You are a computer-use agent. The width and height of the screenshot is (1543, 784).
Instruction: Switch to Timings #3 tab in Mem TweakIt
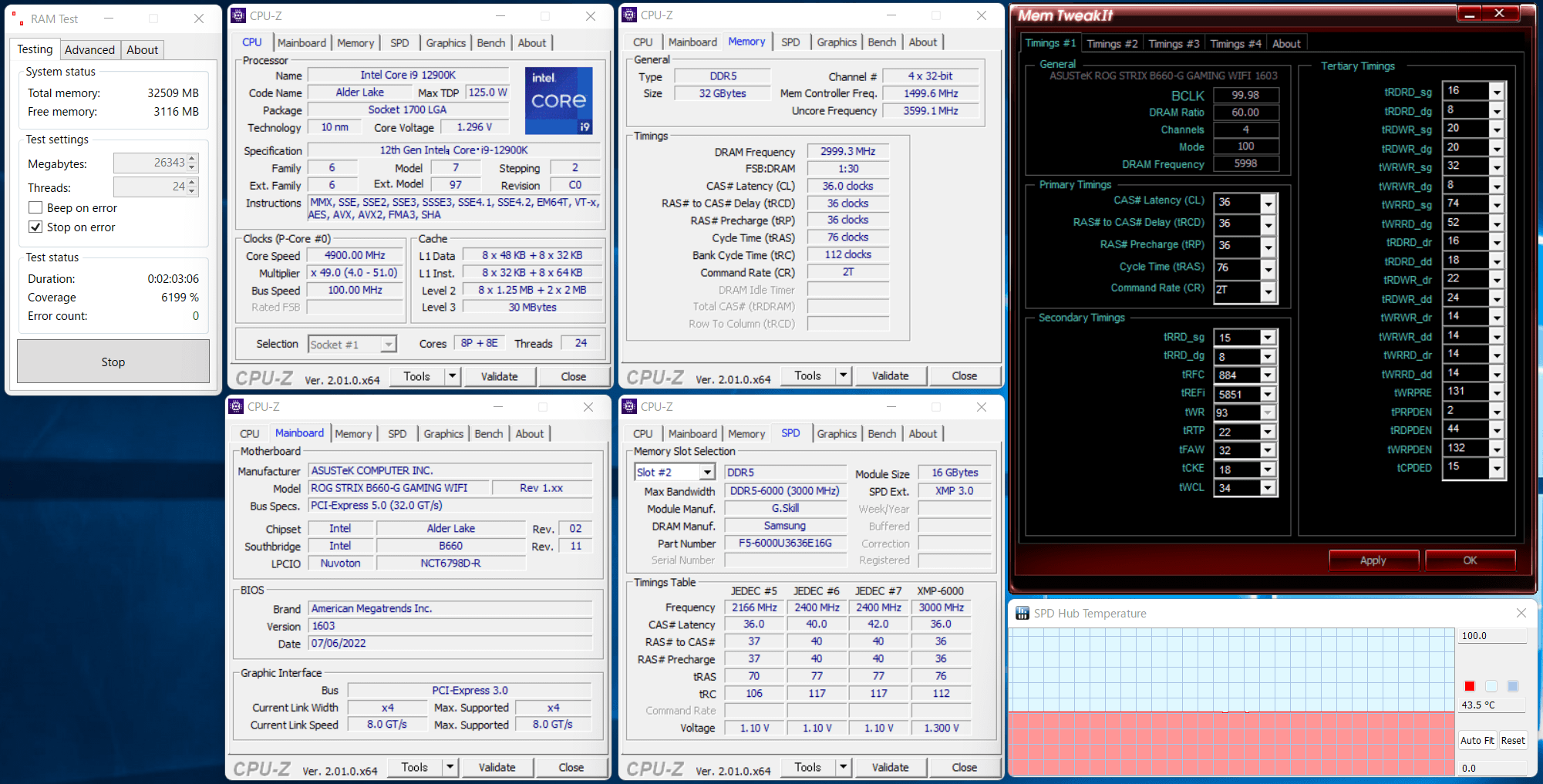[1174, 44]
